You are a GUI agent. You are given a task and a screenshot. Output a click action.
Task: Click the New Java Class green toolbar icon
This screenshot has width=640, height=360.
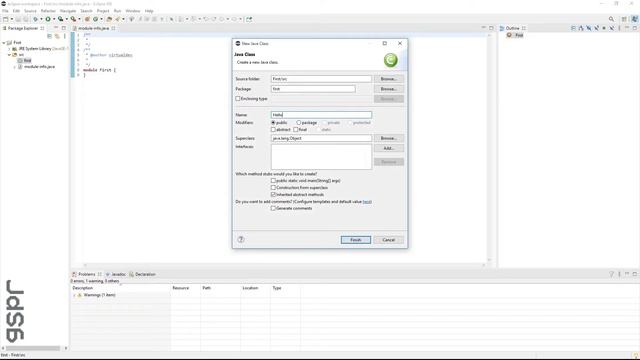click(96, 19)
